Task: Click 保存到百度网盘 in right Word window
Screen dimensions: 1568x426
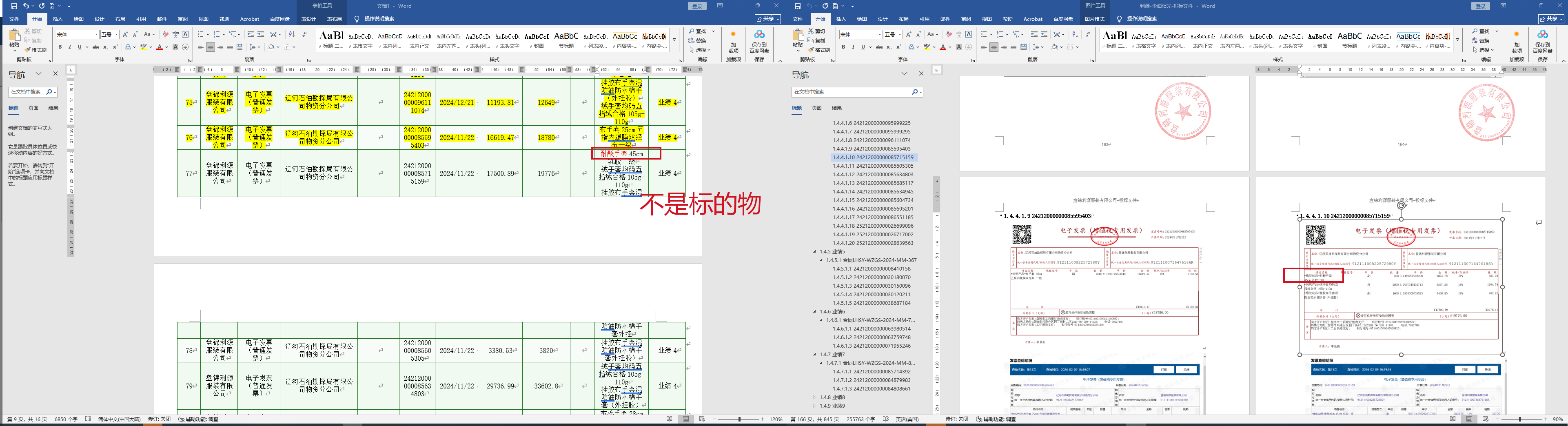Action: coord(1542,40)
